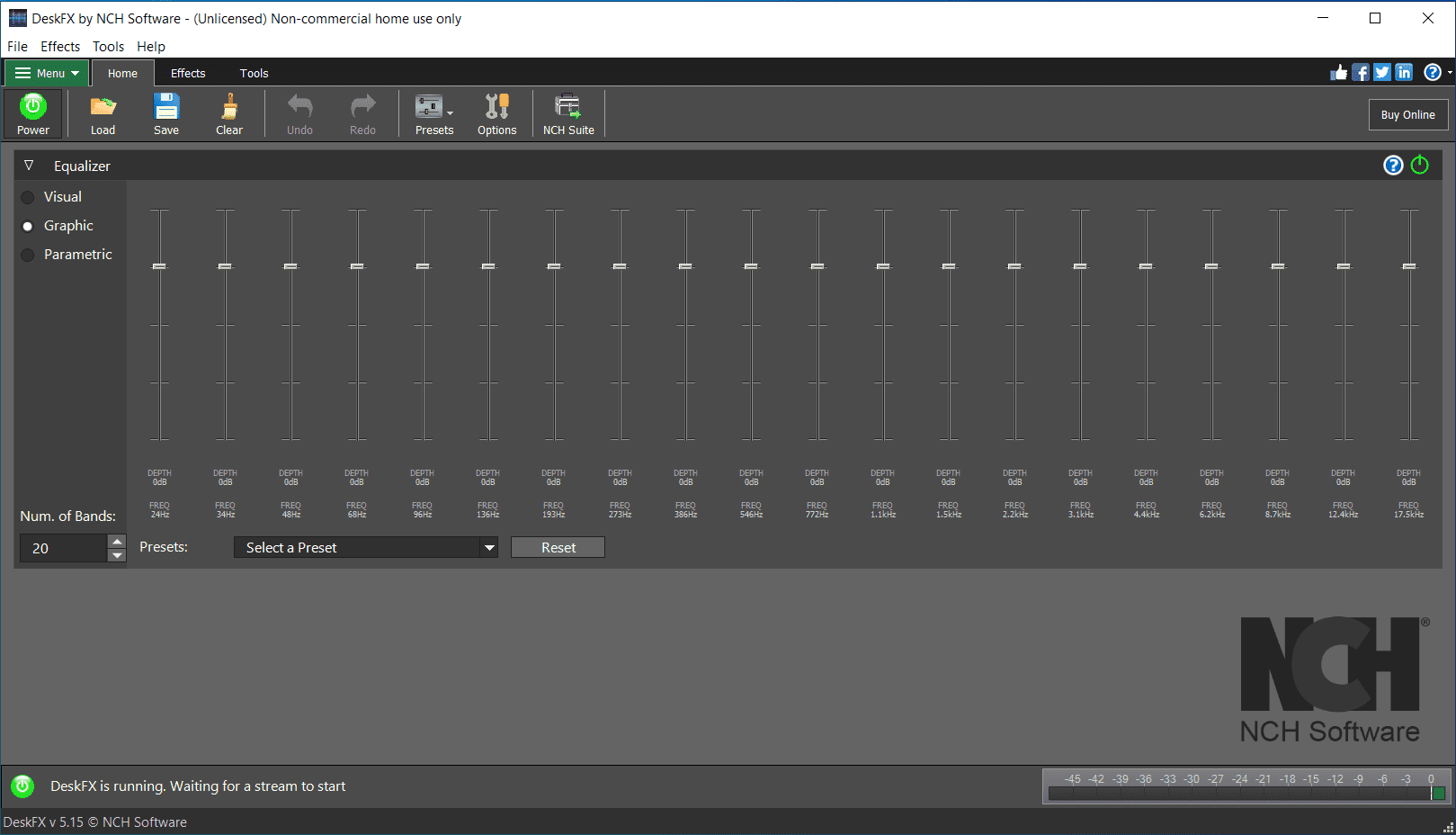Click the 96Hz band slider handle
This screenshot has height=835, width=1456.
point(423,266)
